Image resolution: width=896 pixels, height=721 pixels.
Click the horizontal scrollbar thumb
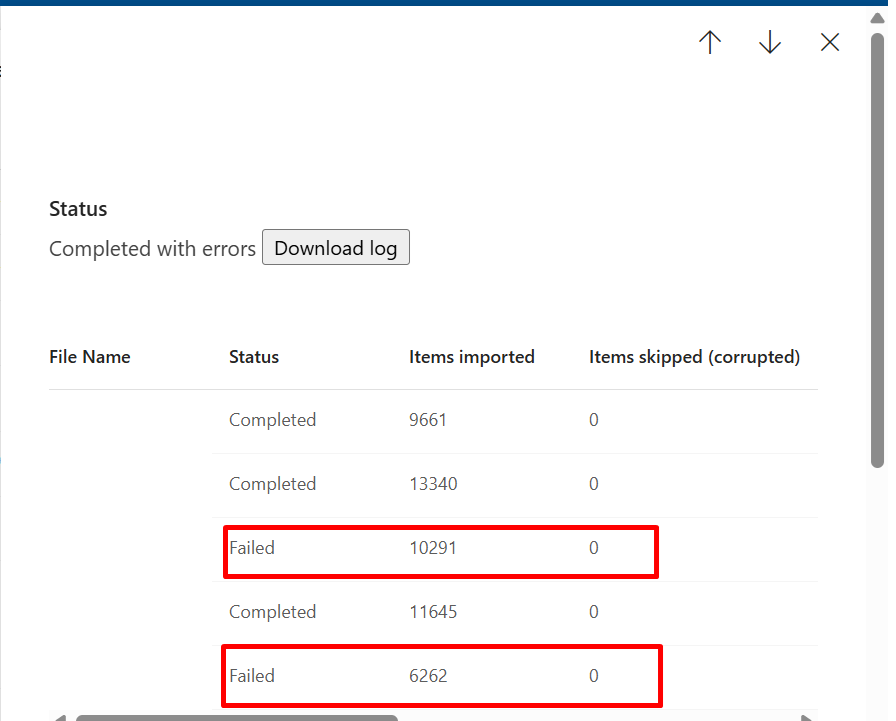tap(237, 718)
